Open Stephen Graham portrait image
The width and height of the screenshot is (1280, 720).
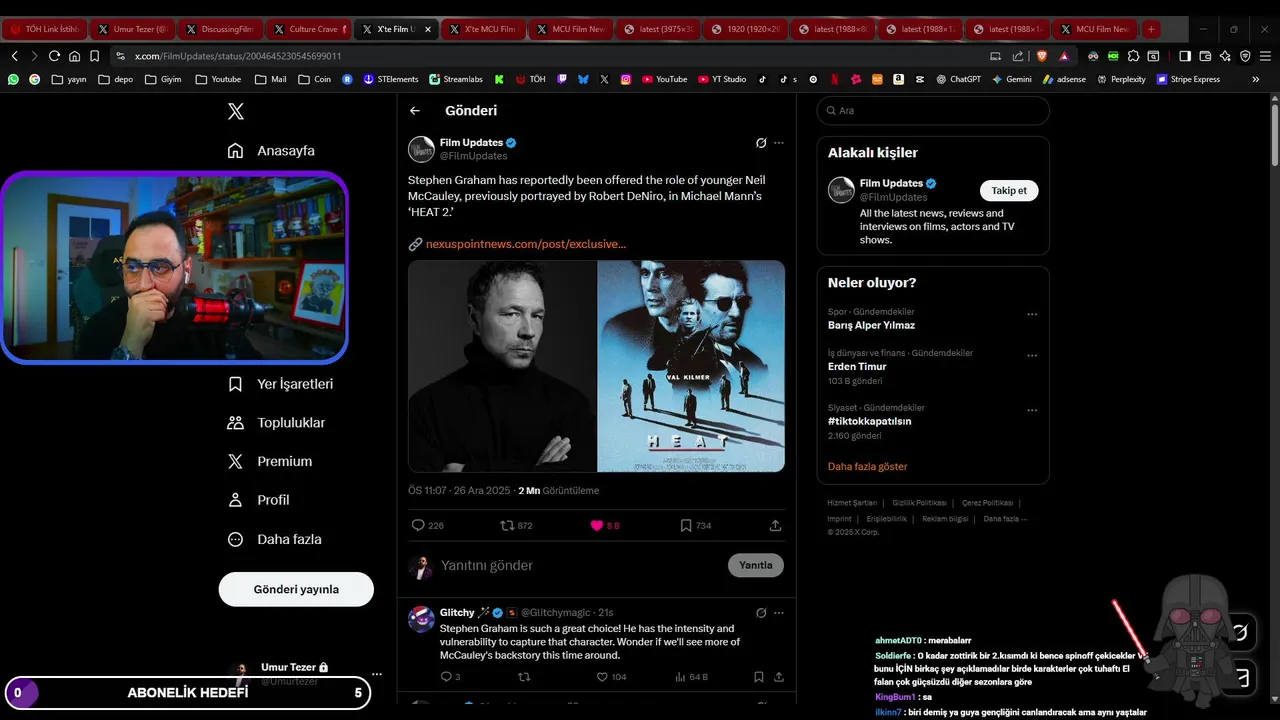tap(502, 366)
